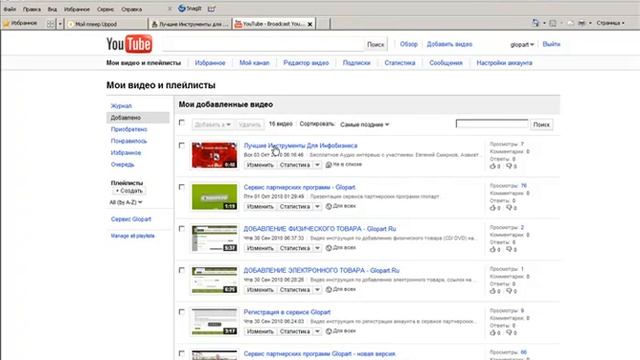
Task: Click Изменить for Лучшие Инструменты video
Action: (x=260, y=165)
